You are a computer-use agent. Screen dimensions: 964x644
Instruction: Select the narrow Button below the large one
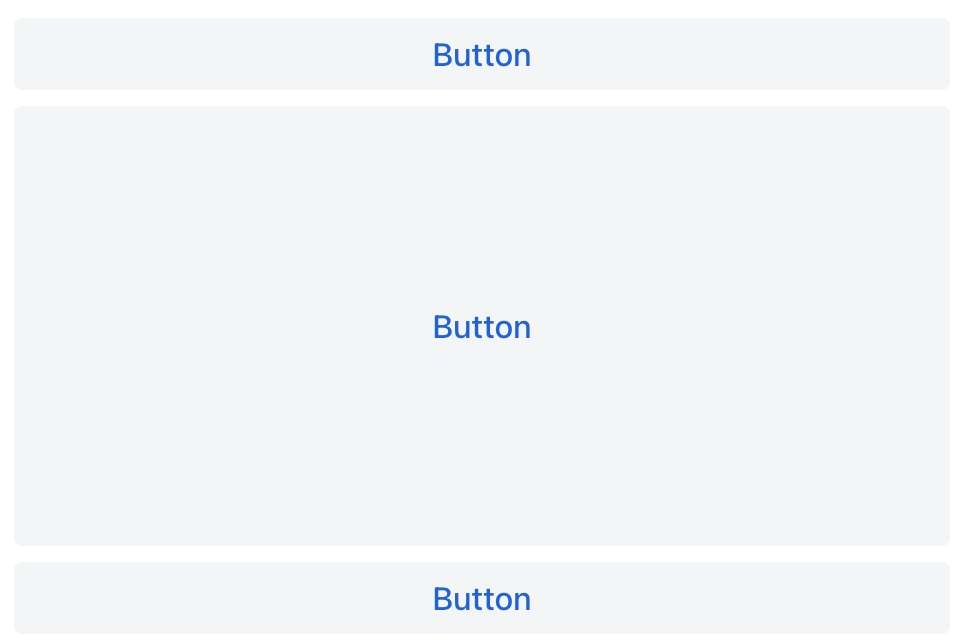482,598
